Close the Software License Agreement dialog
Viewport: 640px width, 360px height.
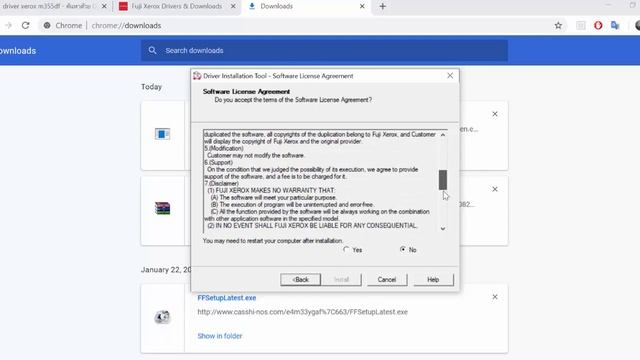coord(450,76)
